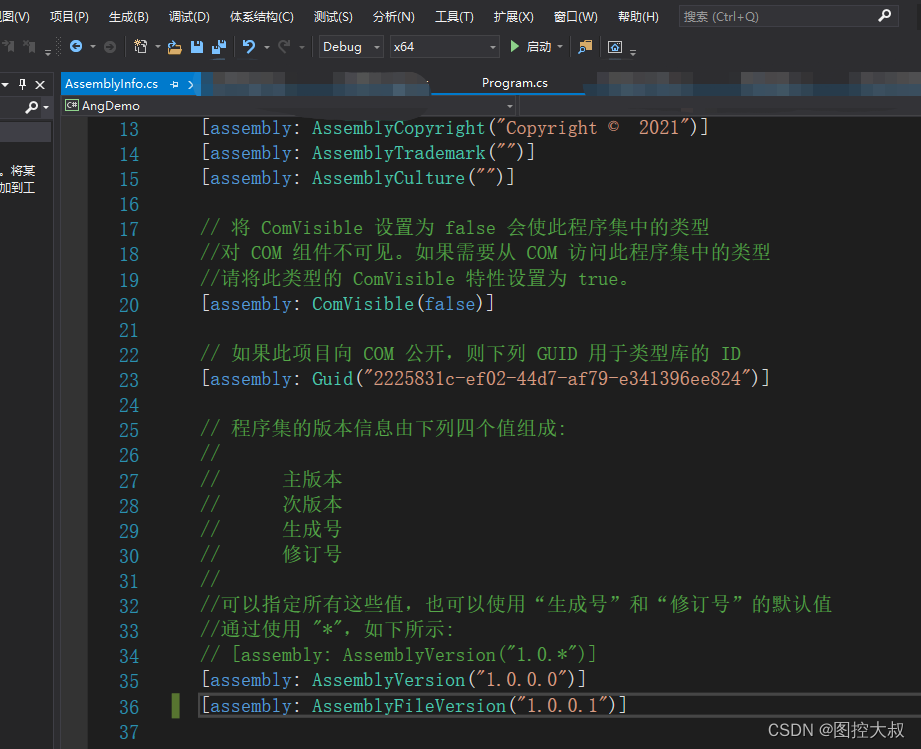The height and width of the screenshot is (749, 921).
Task: Close the side panel with the X icon
Action: (40, 85)
